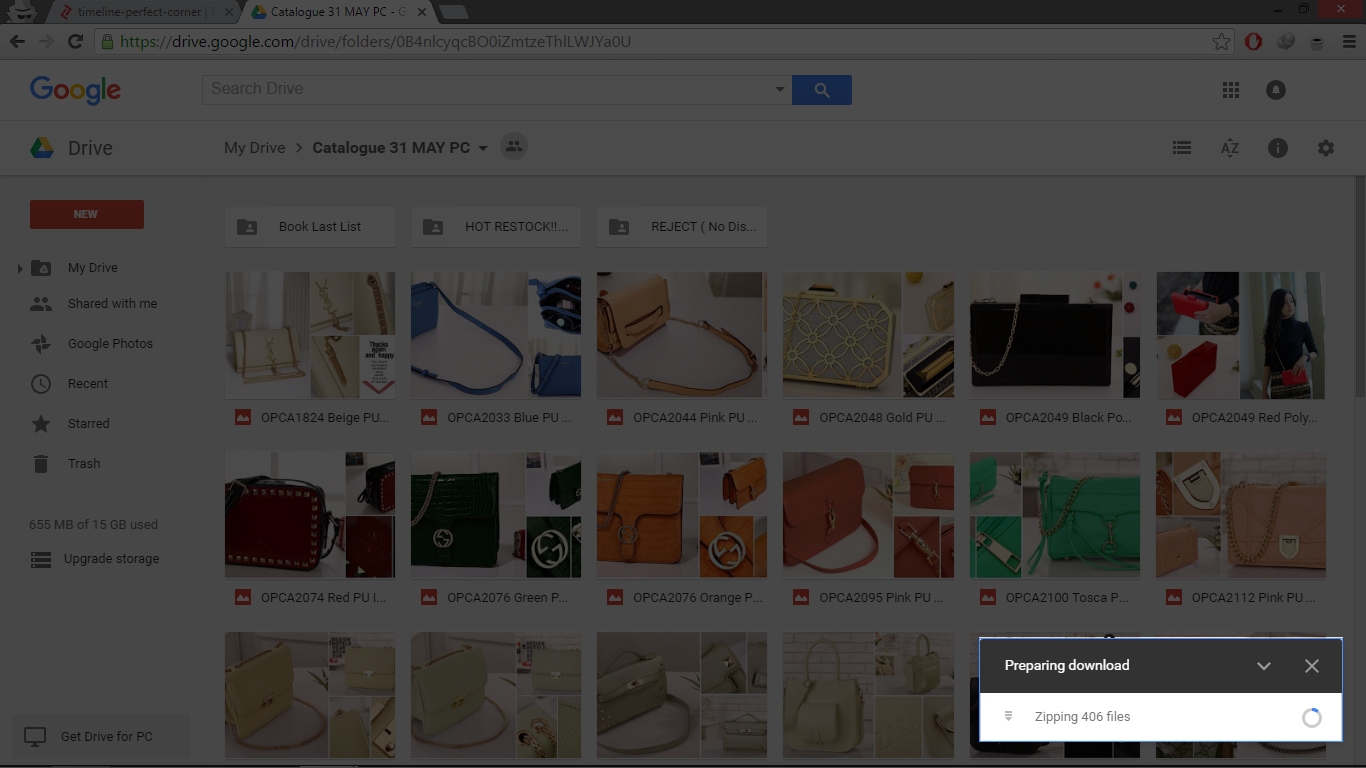Image resolution: width=1366 pixels, height=768 pixels.
Task: Open the A-Z sort options
Action: [1230, 148]
